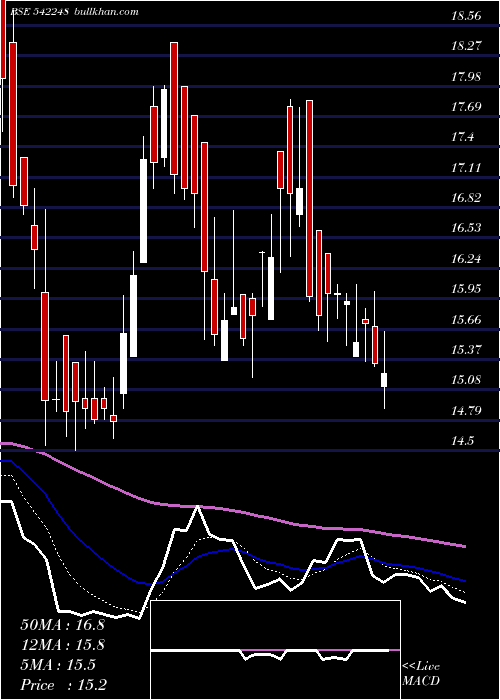Click the last white candlestick near 15.08
500x700 pixels.
[x=384, y=380]
